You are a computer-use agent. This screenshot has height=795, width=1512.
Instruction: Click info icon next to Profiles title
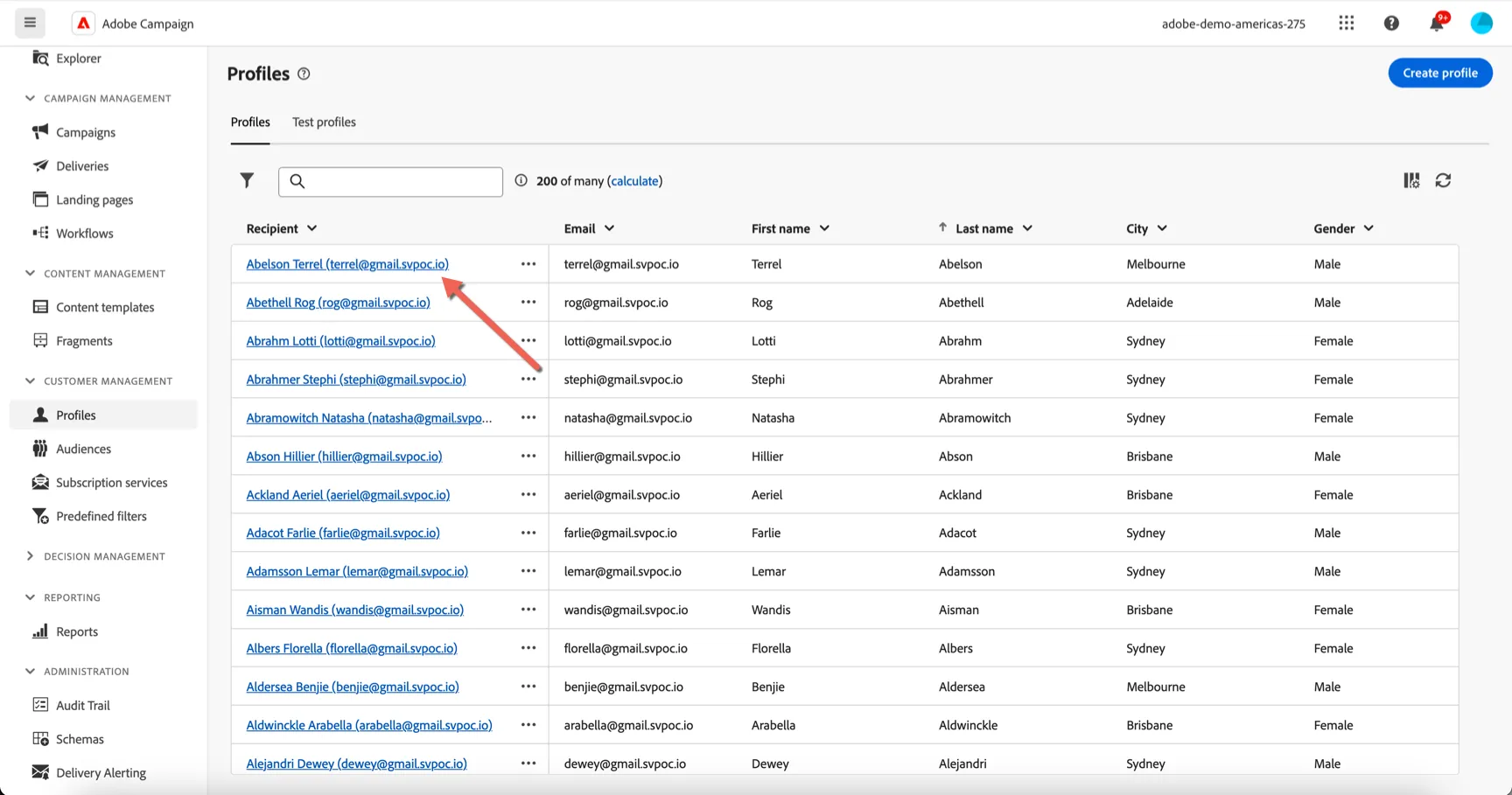click(x=304, y=74)
